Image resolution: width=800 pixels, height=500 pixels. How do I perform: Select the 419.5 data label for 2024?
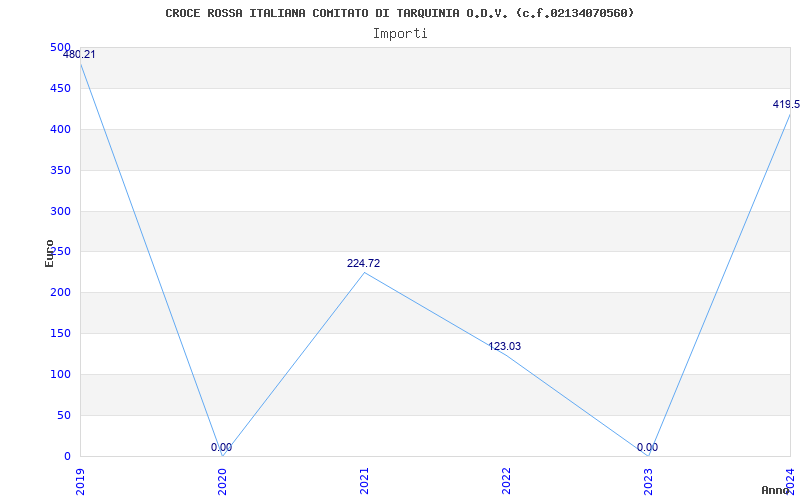pos(786,105)
